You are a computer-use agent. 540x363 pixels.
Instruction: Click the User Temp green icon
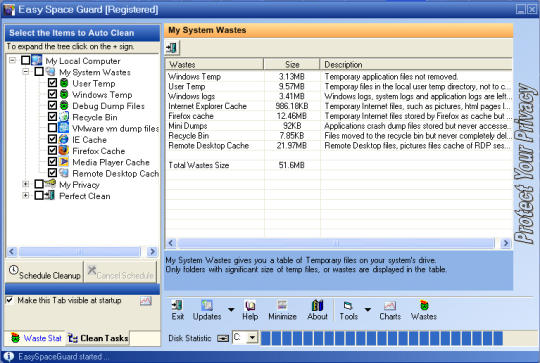(x=64, y=83)
